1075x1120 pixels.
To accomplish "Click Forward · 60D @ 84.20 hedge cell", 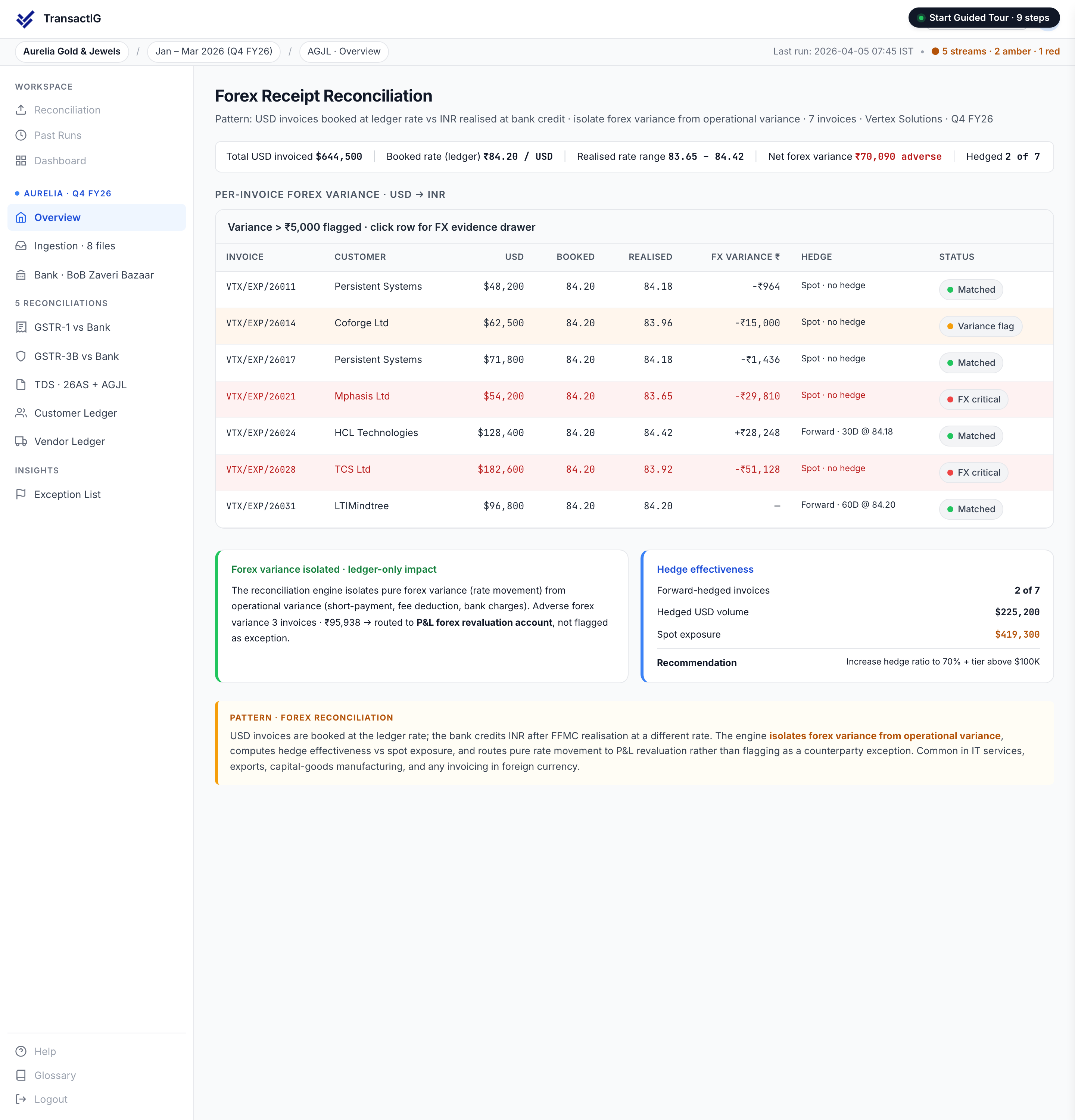I will point(848,505).
